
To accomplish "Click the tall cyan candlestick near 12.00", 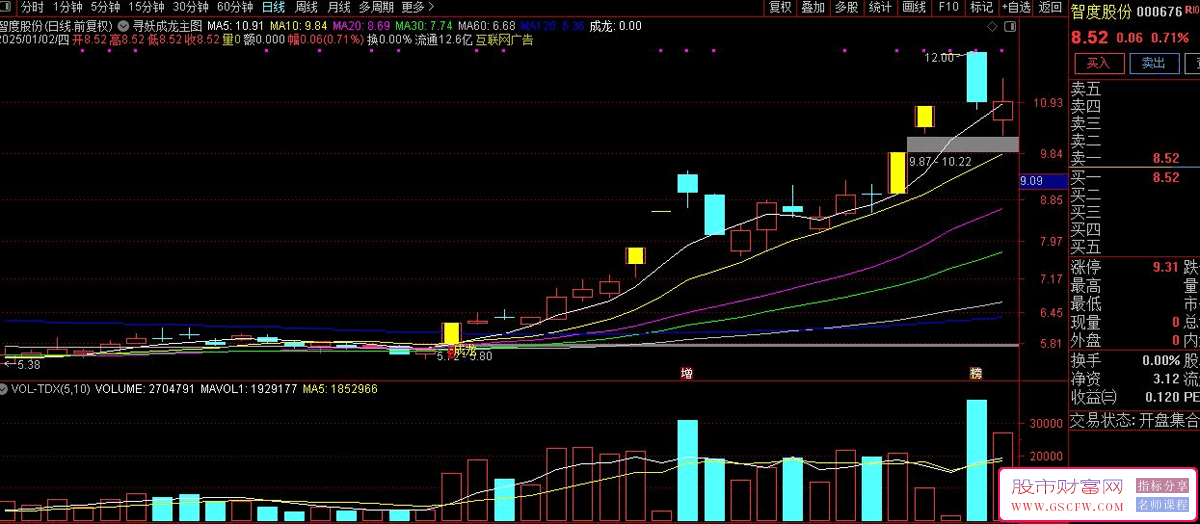I will [x=976, y=77].
